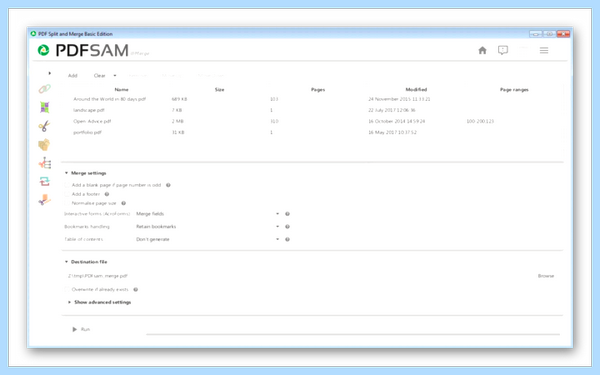The width and height of the screenshot is (600, 375).
Task: Show help for Table of contents dropdown
Action: pyautogui.click(x=287, y=240)
